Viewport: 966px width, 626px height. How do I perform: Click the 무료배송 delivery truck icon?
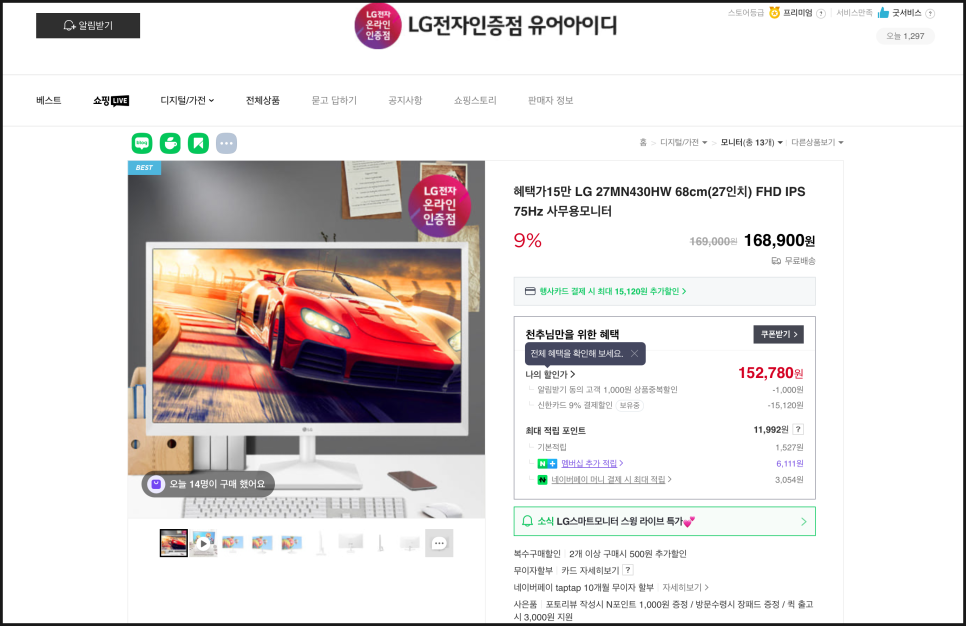pyautogui.click(x=776, y=261)
